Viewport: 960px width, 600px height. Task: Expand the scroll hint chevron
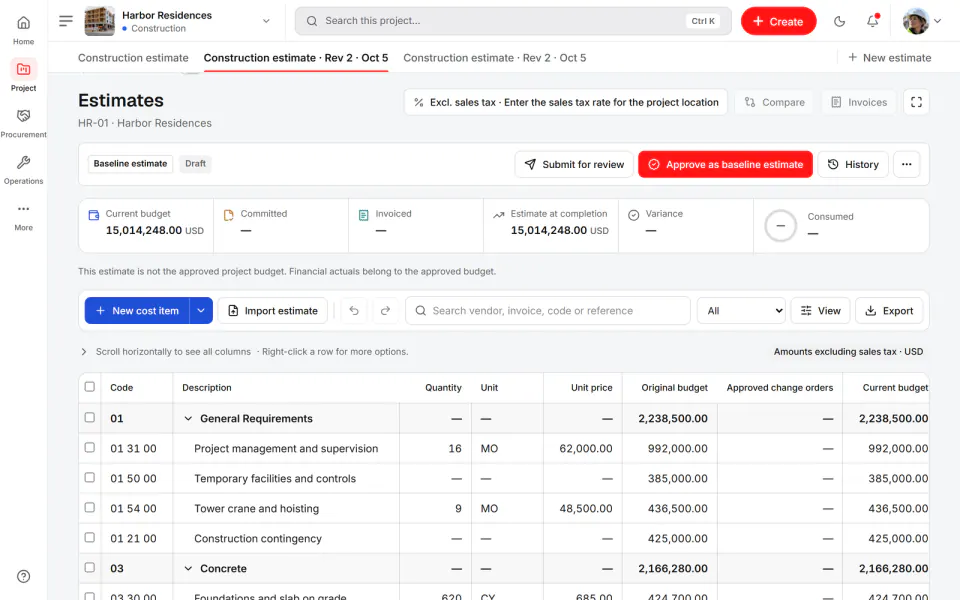(x=84, y=351)
